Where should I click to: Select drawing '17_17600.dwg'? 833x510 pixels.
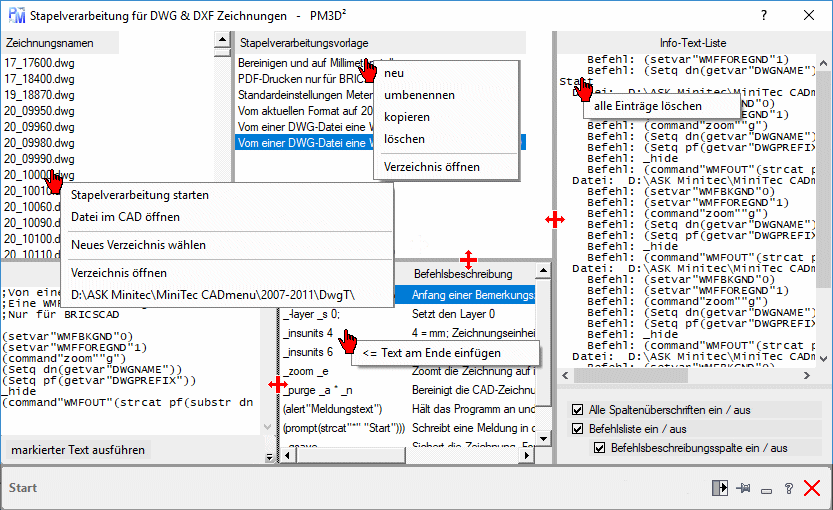tap(39, 63)
